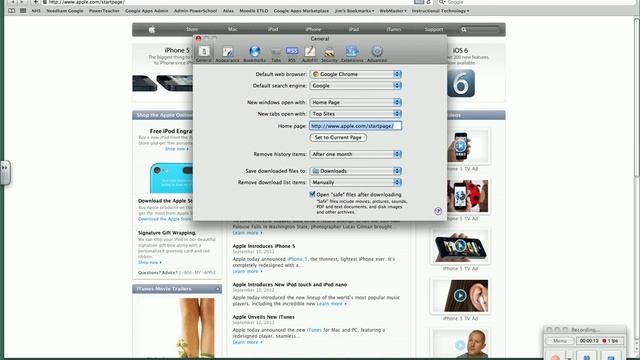Click Support in the Apple navigation bar

click(433, 29)
